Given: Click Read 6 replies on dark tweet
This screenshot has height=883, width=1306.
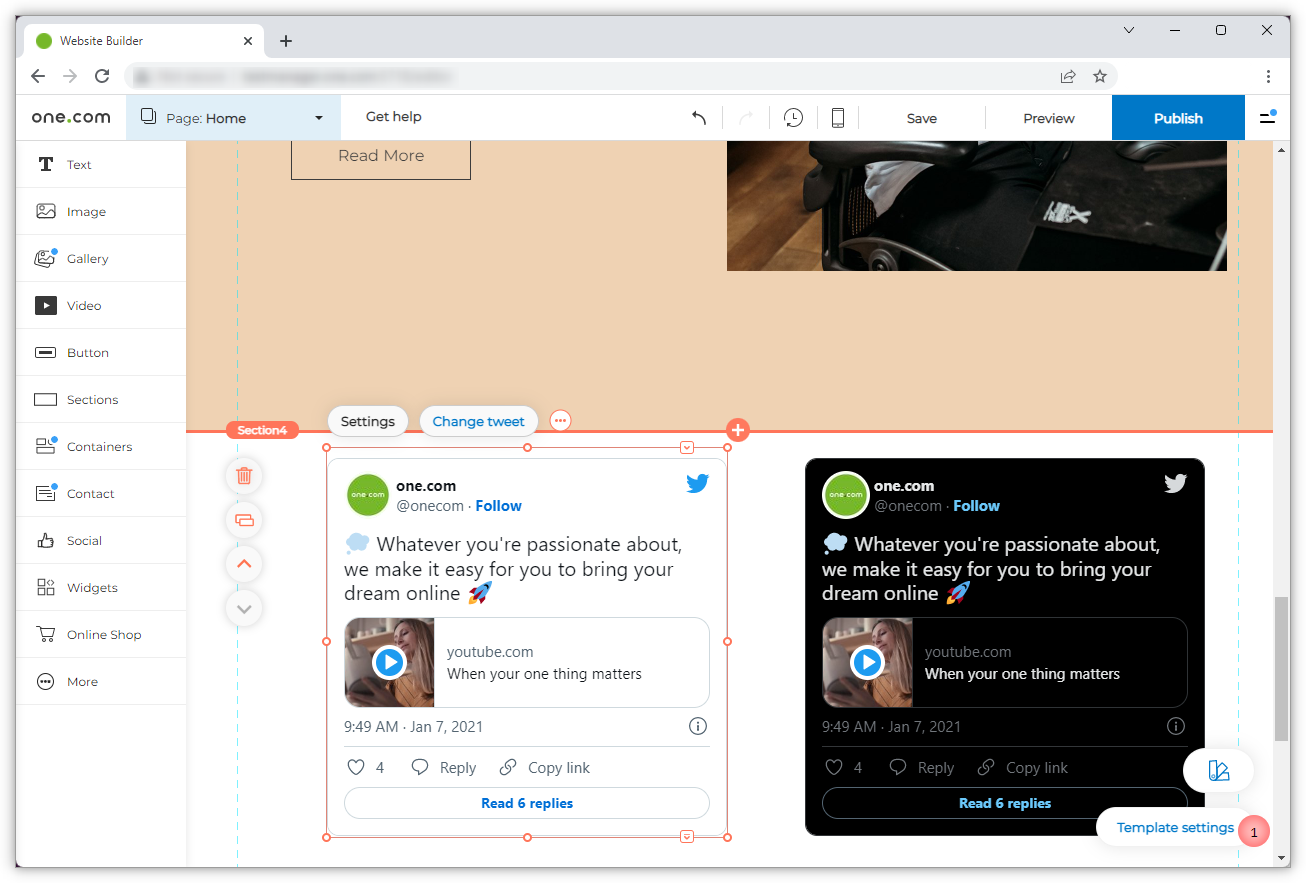Looking at the screenshot, I should 1005,803.
